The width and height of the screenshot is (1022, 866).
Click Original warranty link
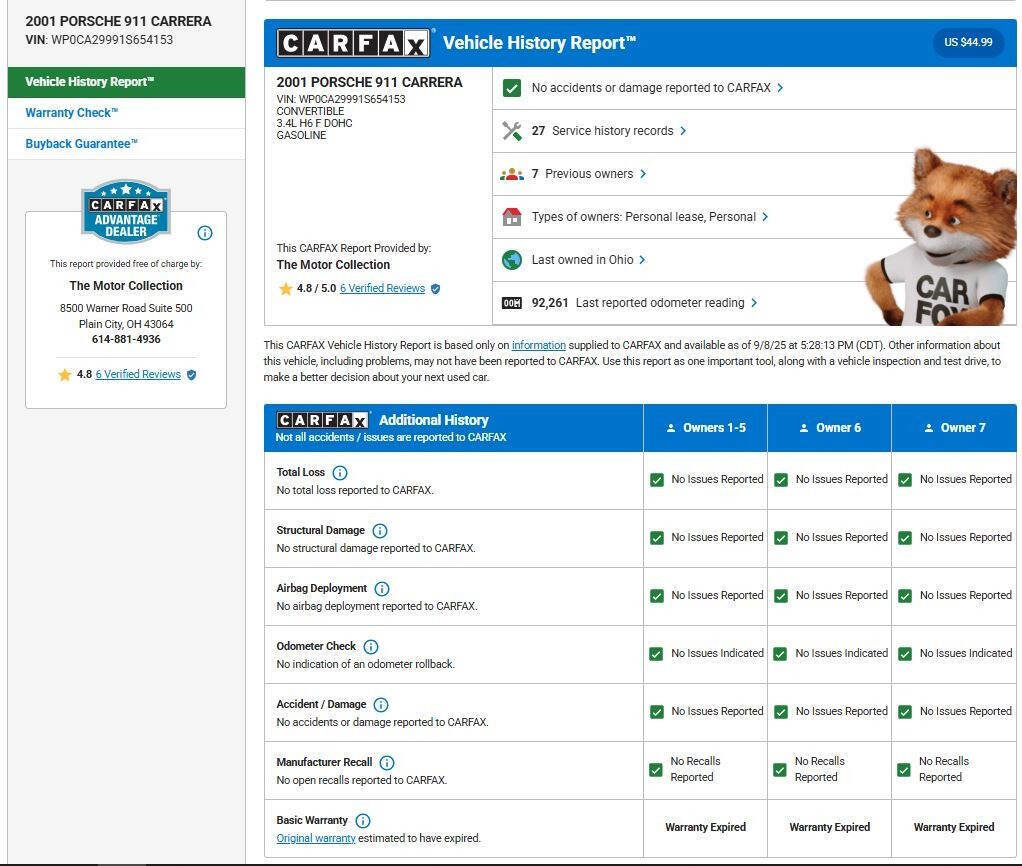[316, 838]
